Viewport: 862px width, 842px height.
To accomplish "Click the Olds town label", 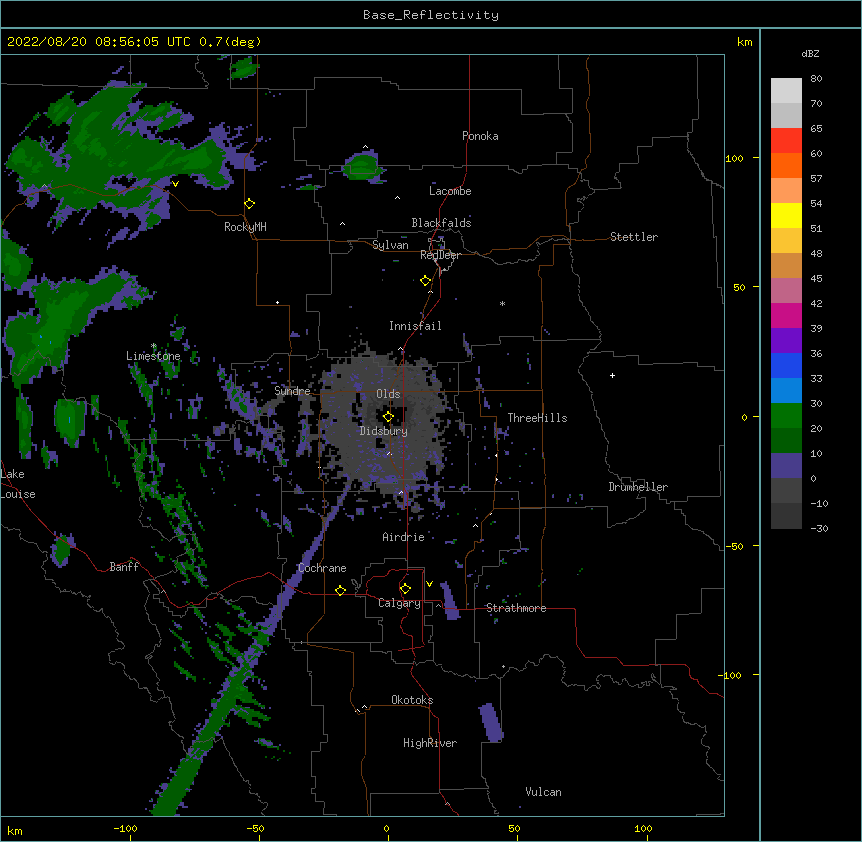I will click(388, 394).
